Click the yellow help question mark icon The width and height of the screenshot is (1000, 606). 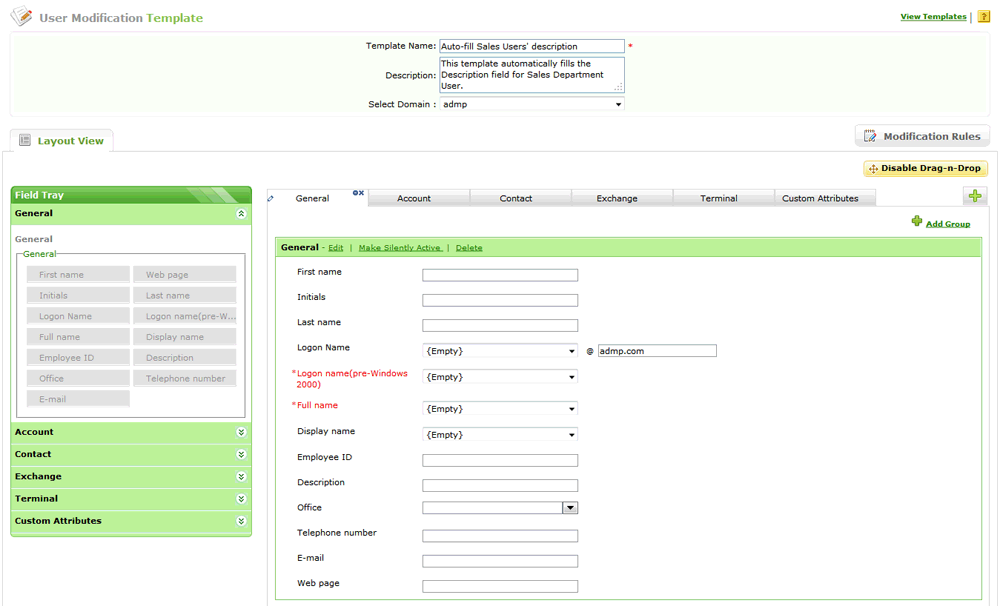(x=983, y=17)
